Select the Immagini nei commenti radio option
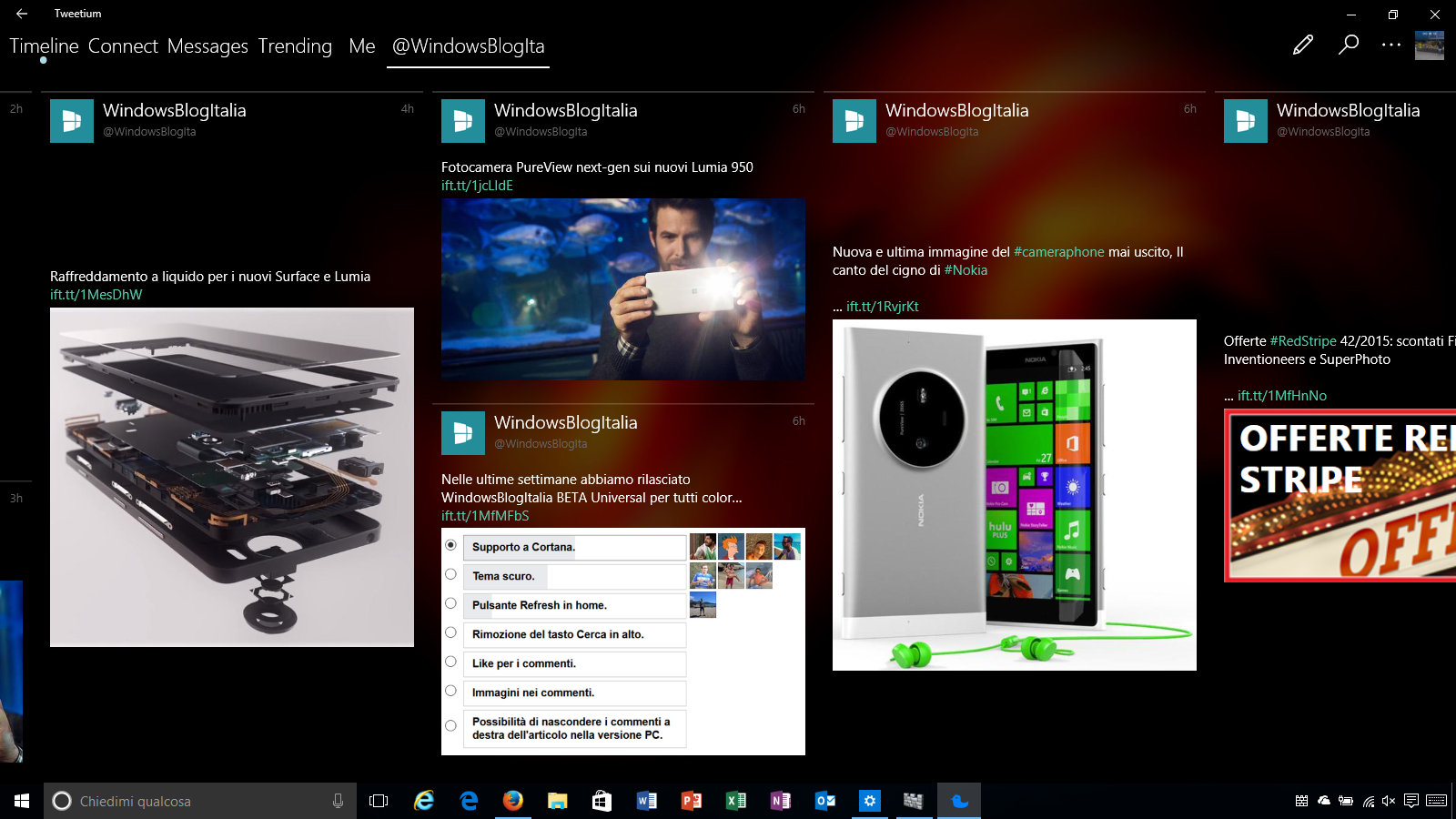This screenshot has width=1456, height=819. click(x=450, y=691)
